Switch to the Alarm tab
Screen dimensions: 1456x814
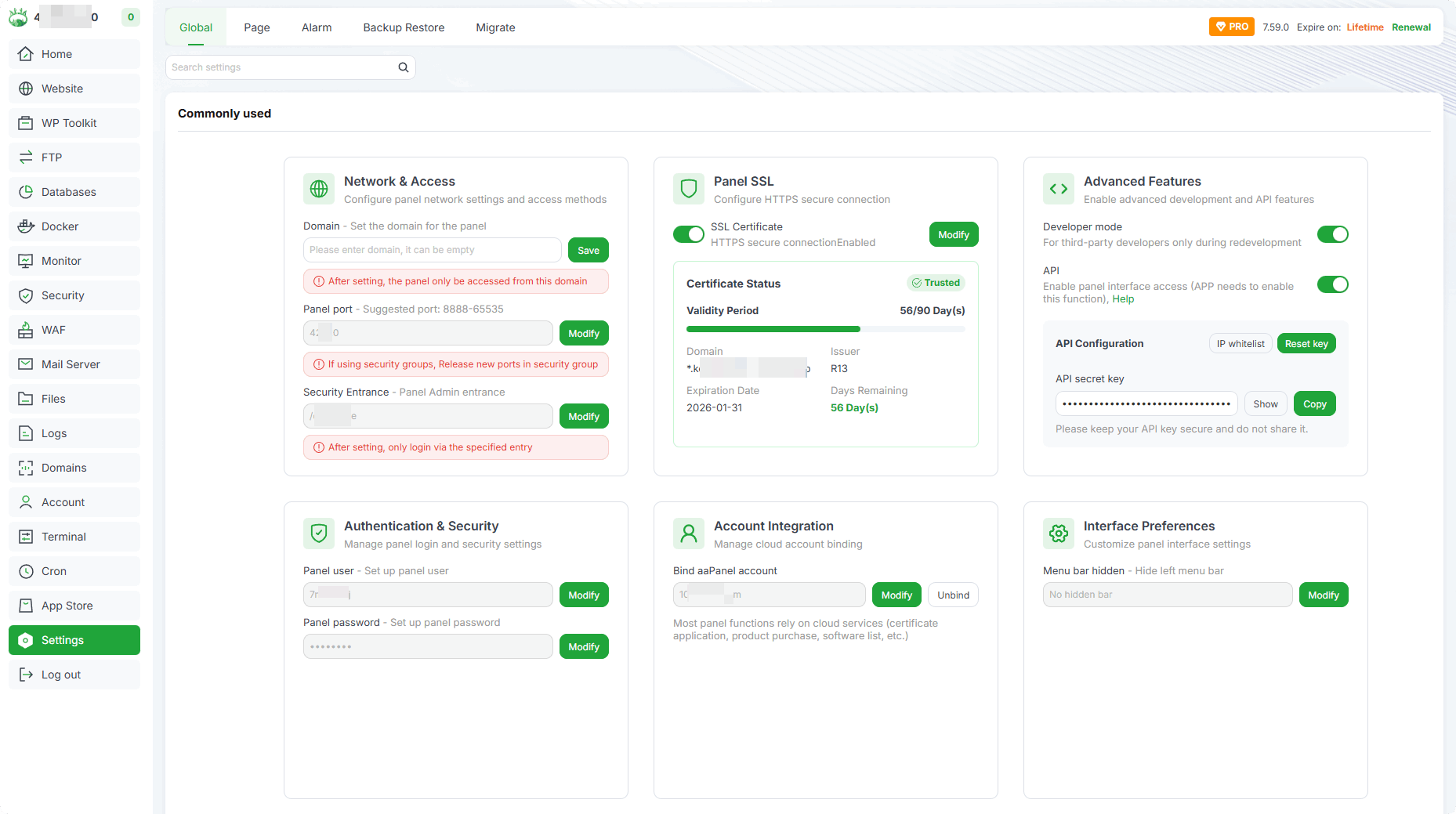click(317, 27)
